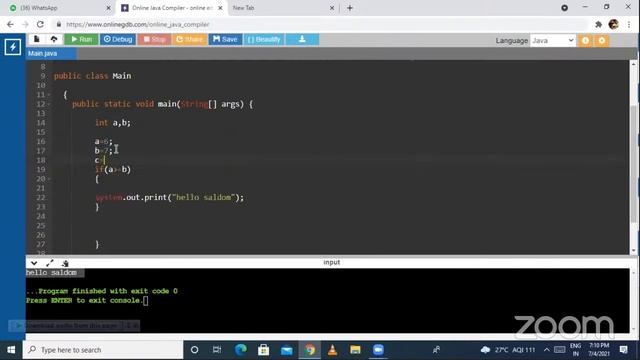Click the Stop button

[154, 39]
